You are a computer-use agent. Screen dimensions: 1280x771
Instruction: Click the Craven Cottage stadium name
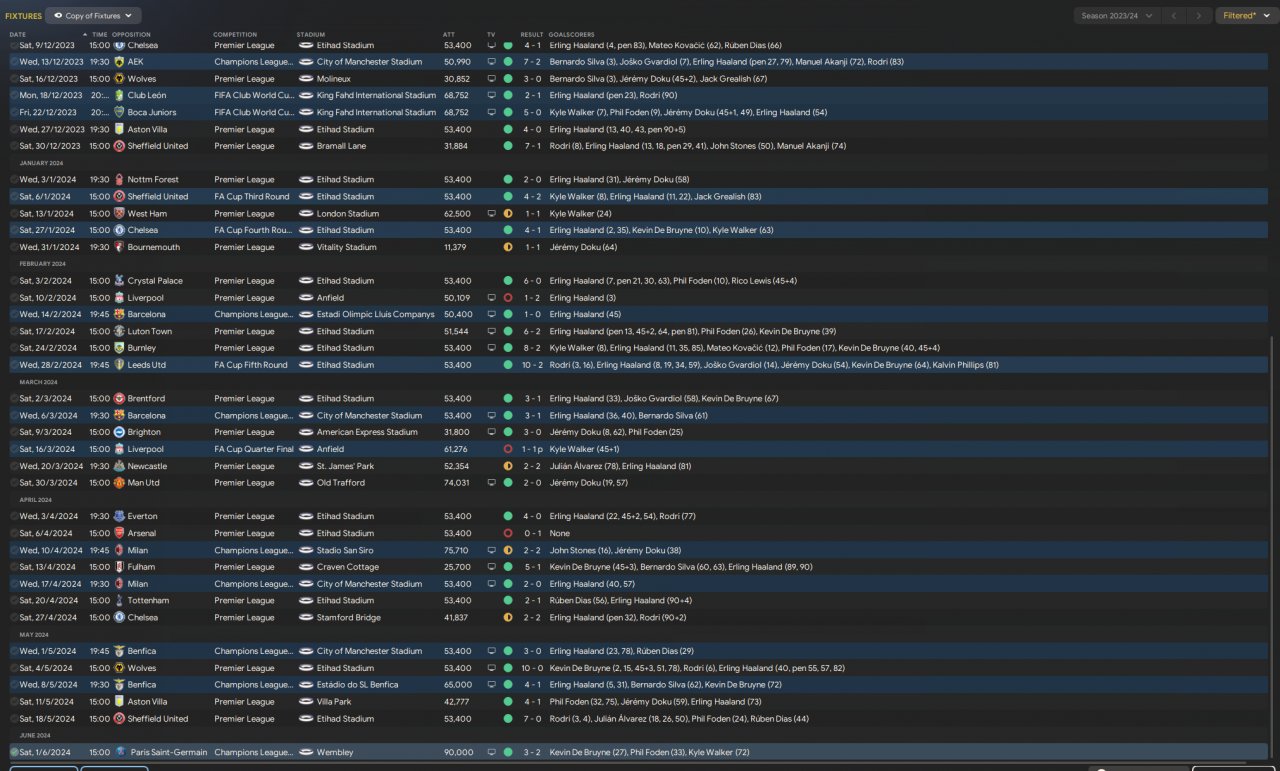pyautogui.click(x=346, y=567)
